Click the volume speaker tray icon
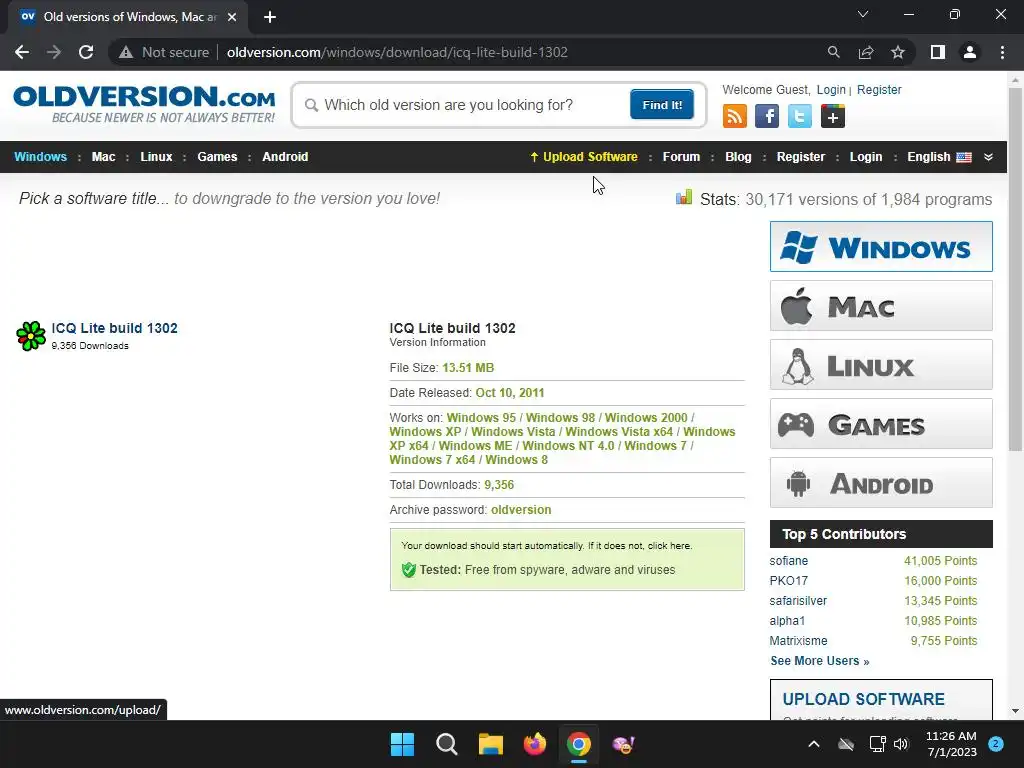 click(901, 744)
